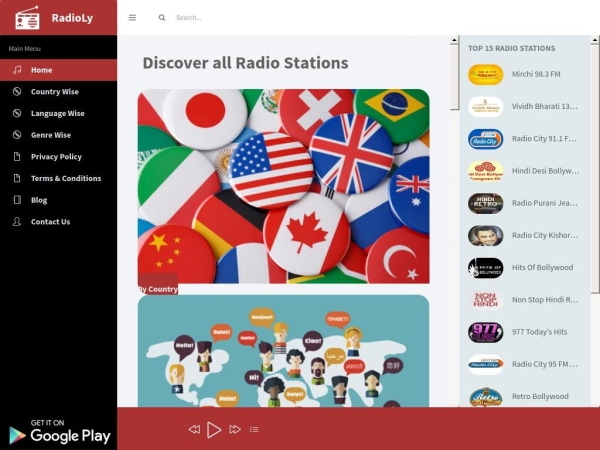The width and height of the screenshot is (600, 450).
Task: Select Non Stop Hindi station name
Action: [545, 300]
